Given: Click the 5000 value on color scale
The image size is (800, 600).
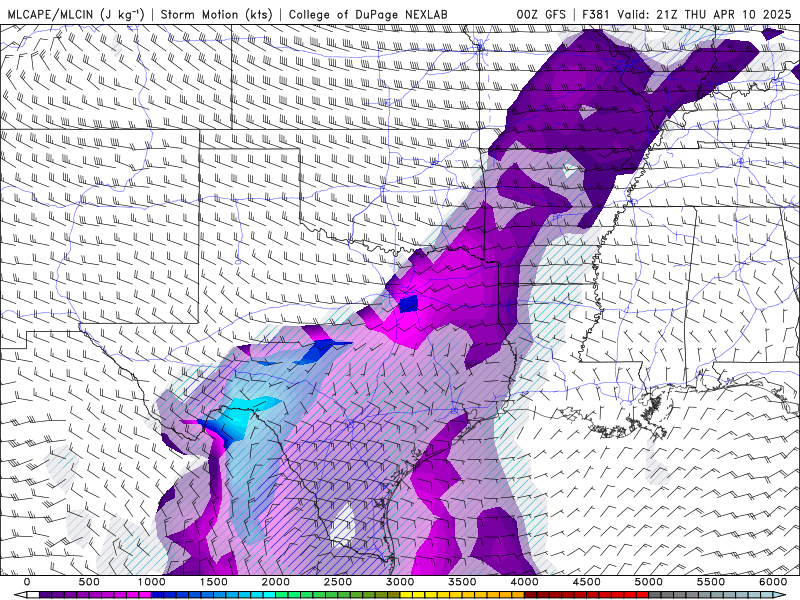Looking at the screenshot, I should tap(649, 582).
